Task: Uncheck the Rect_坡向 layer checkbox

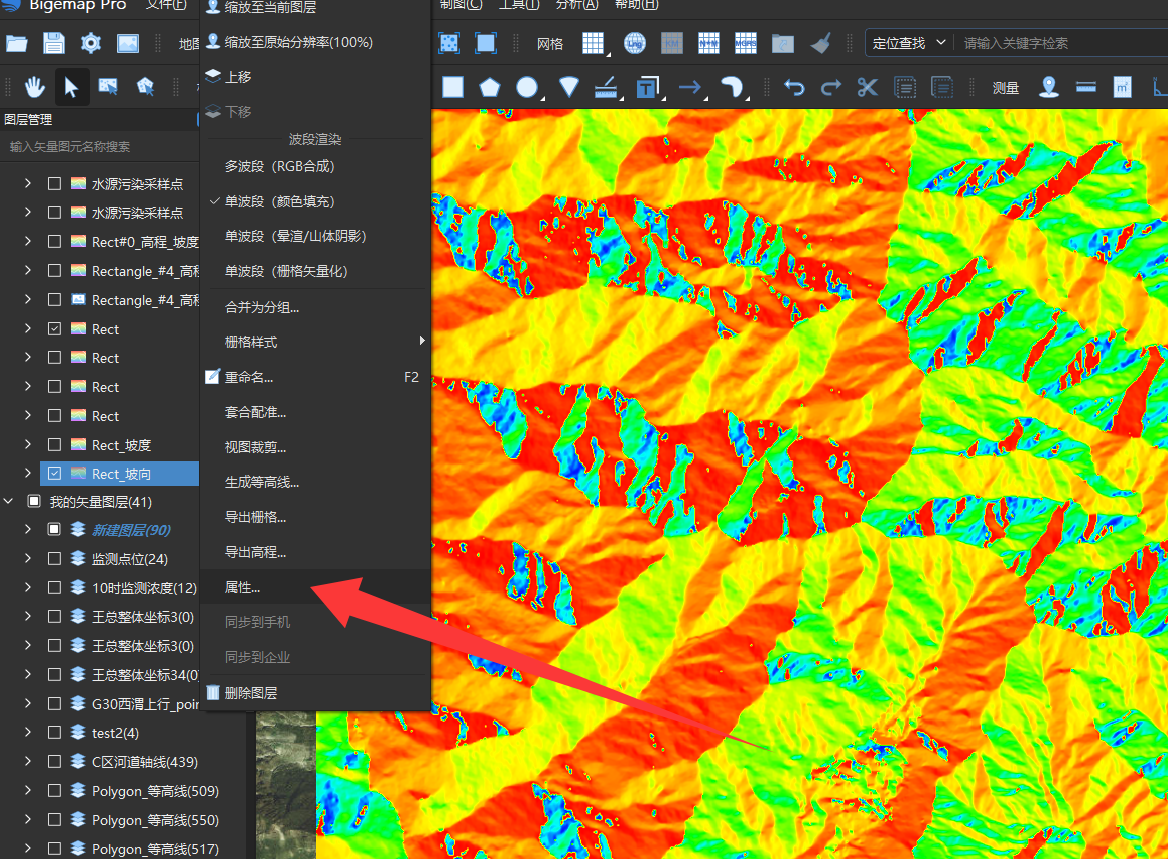Action: click(x=54, y=473)
